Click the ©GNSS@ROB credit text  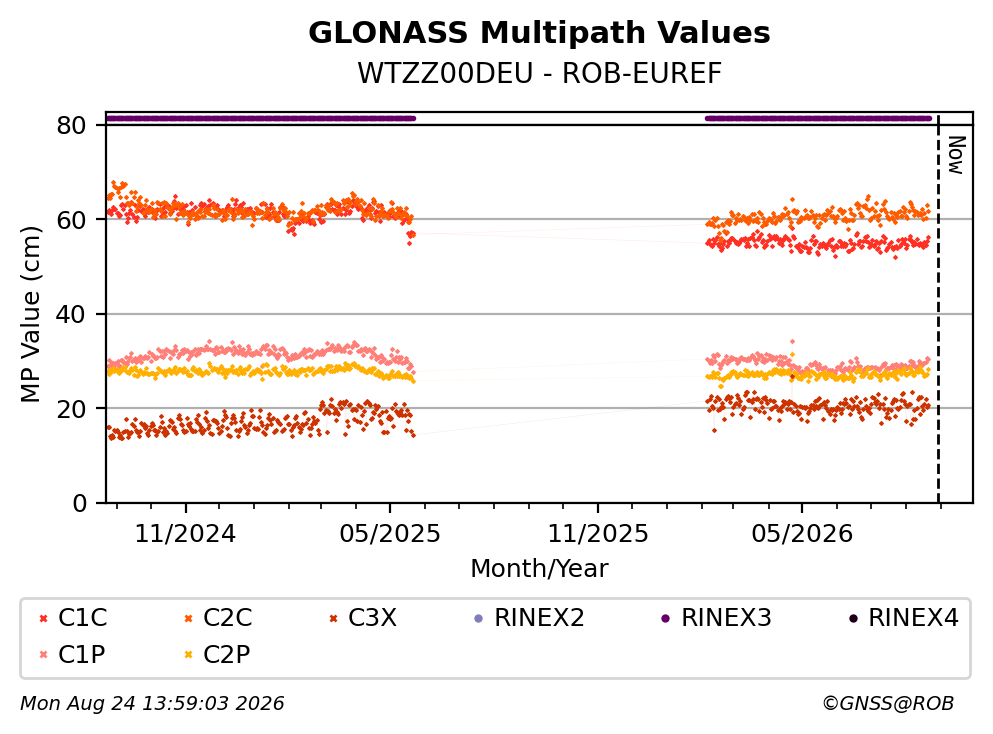[887, 703]
